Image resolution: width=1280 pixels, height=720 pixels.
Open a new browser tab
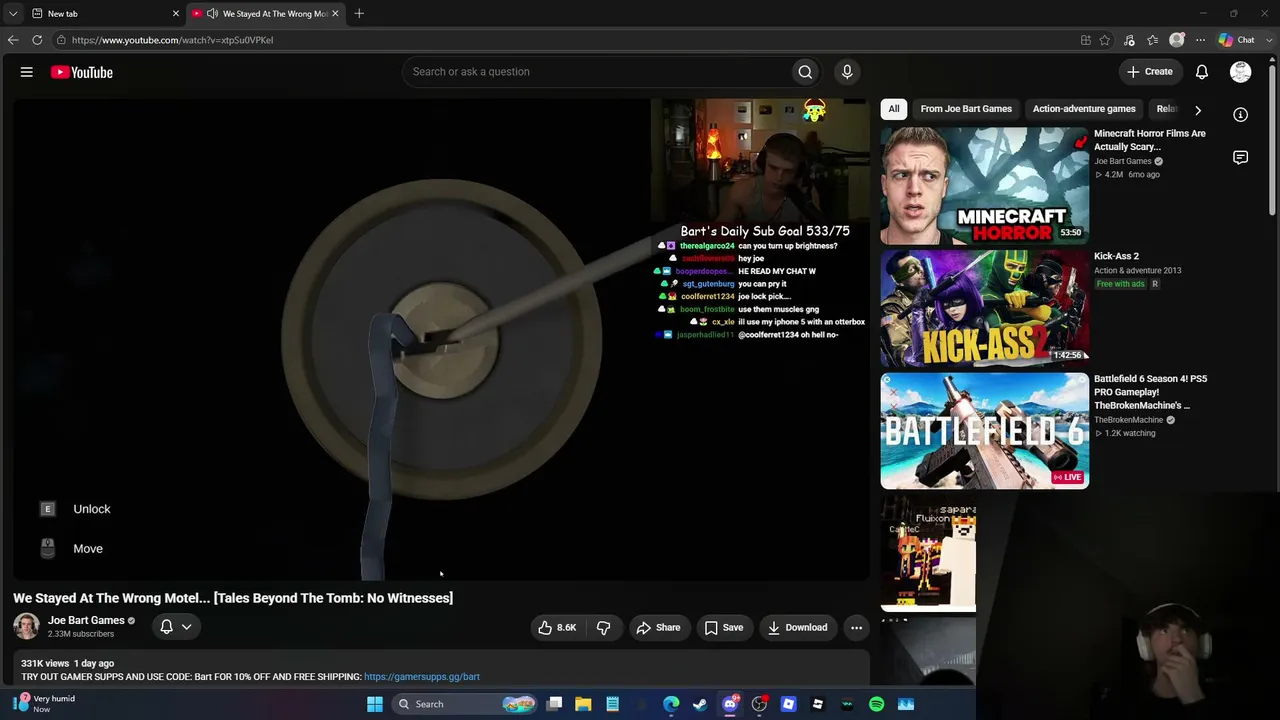point(359,14)
